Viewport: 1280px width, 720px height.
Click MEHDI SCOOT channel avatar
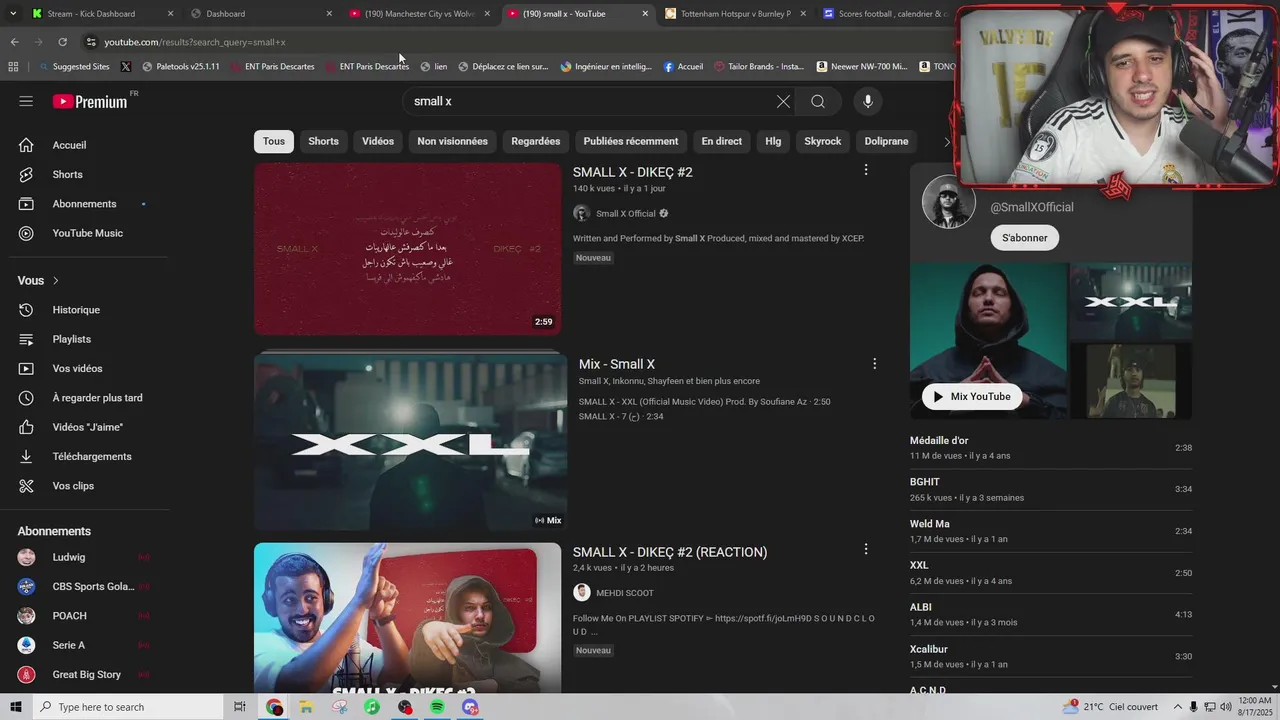581,592
